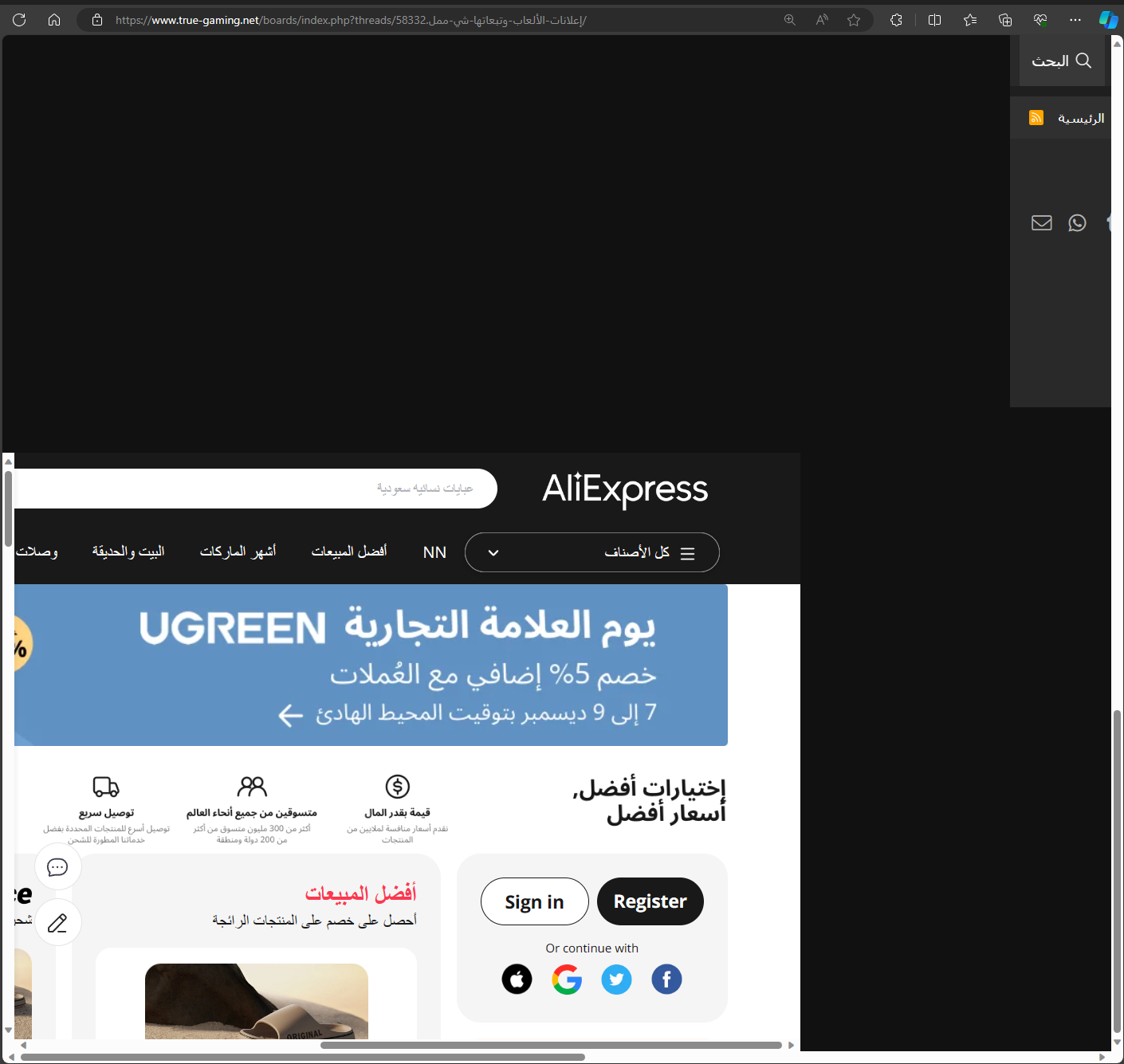Click the Register button
1124x1064 pixels.
650,901
